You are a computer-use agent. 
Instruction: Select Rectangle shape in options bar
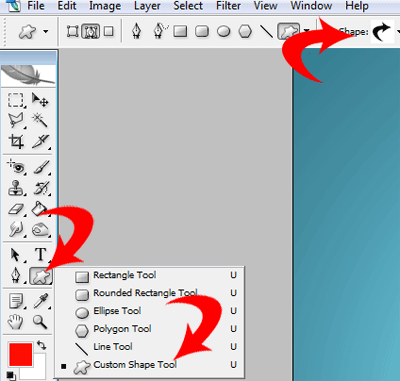[x=180, y=32]
